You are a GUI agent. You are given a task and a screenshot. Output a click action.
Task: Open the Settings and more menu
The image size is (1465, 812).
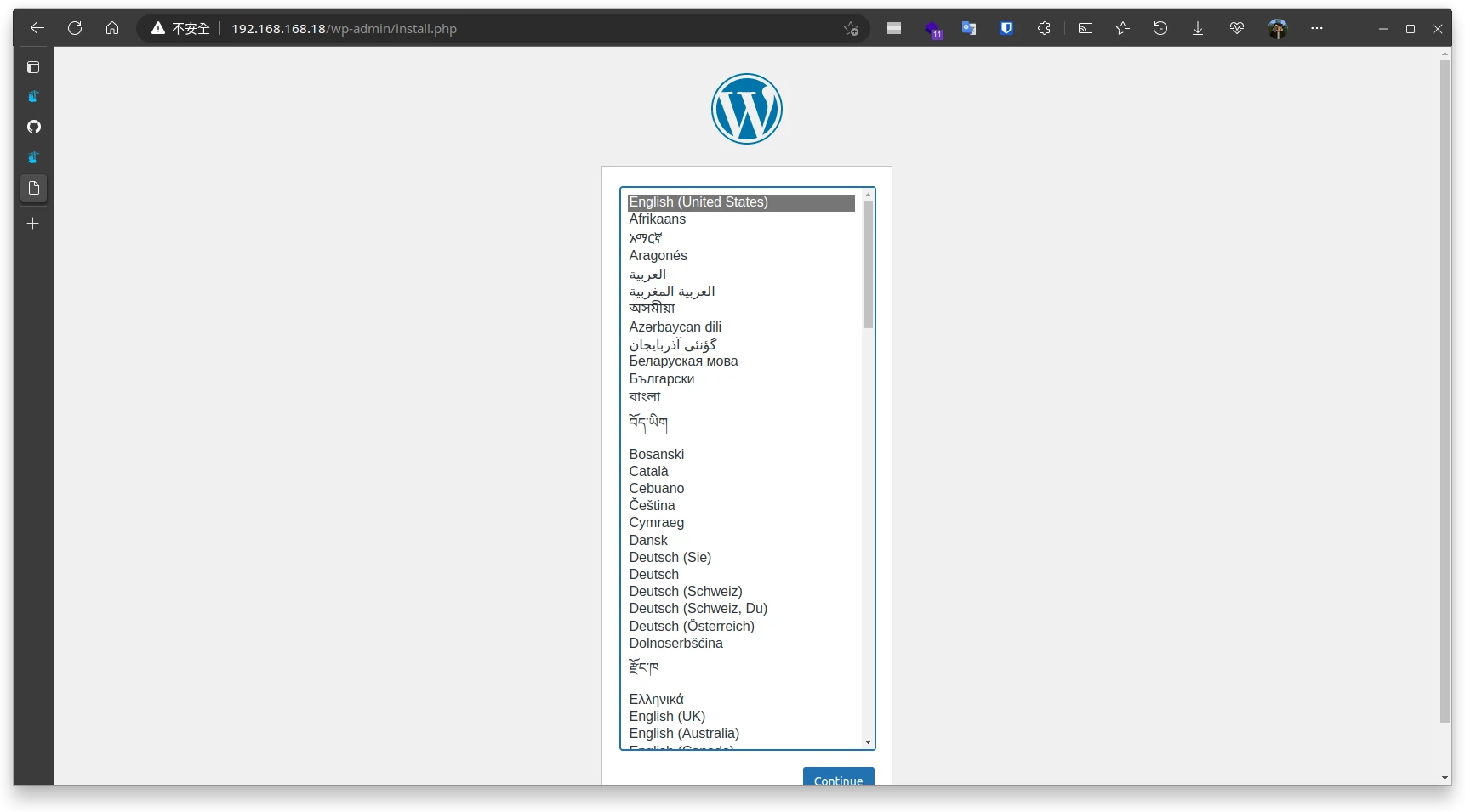tap(1317, 28)
